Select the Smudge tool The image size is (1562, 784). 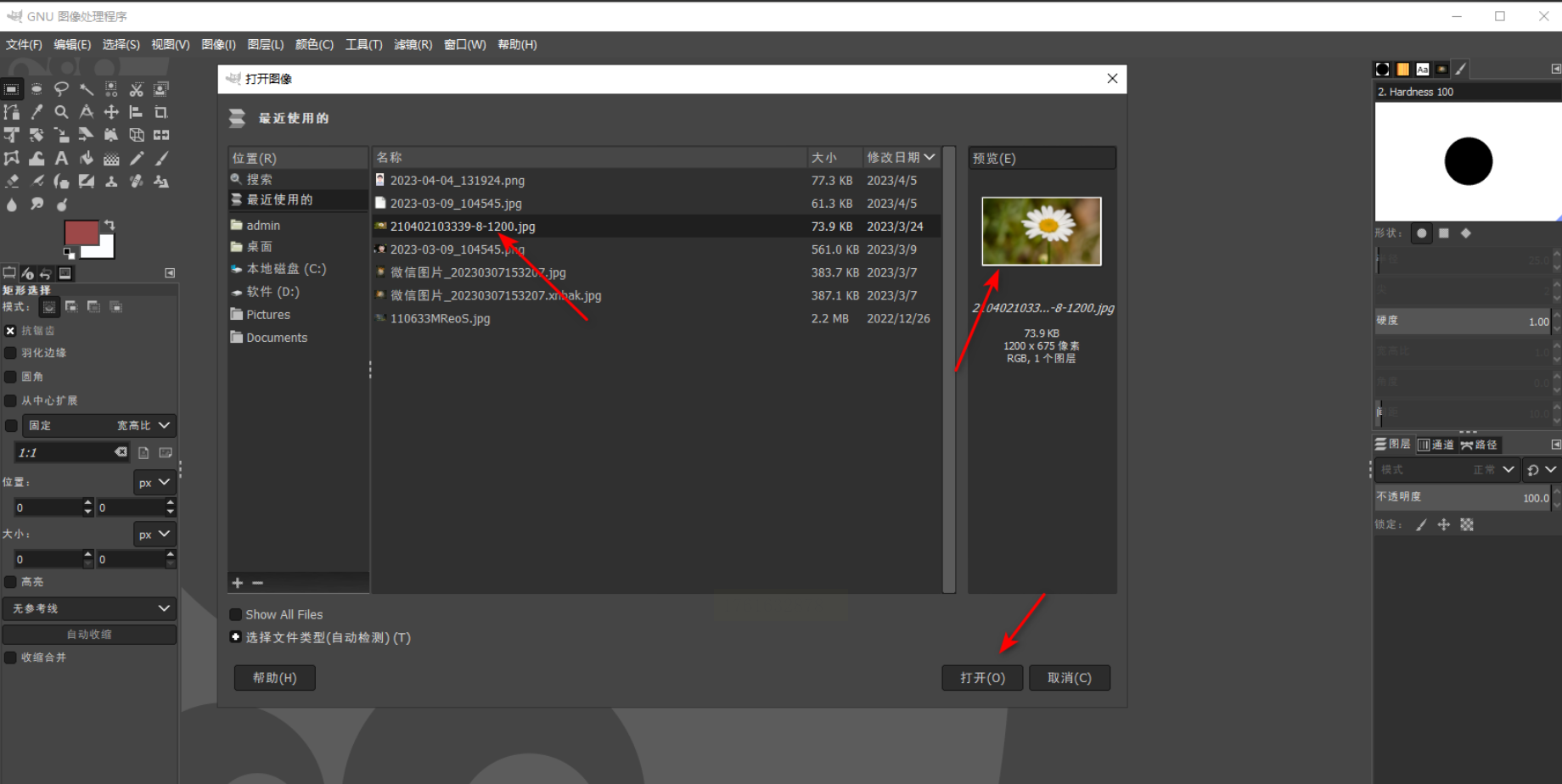37,204
